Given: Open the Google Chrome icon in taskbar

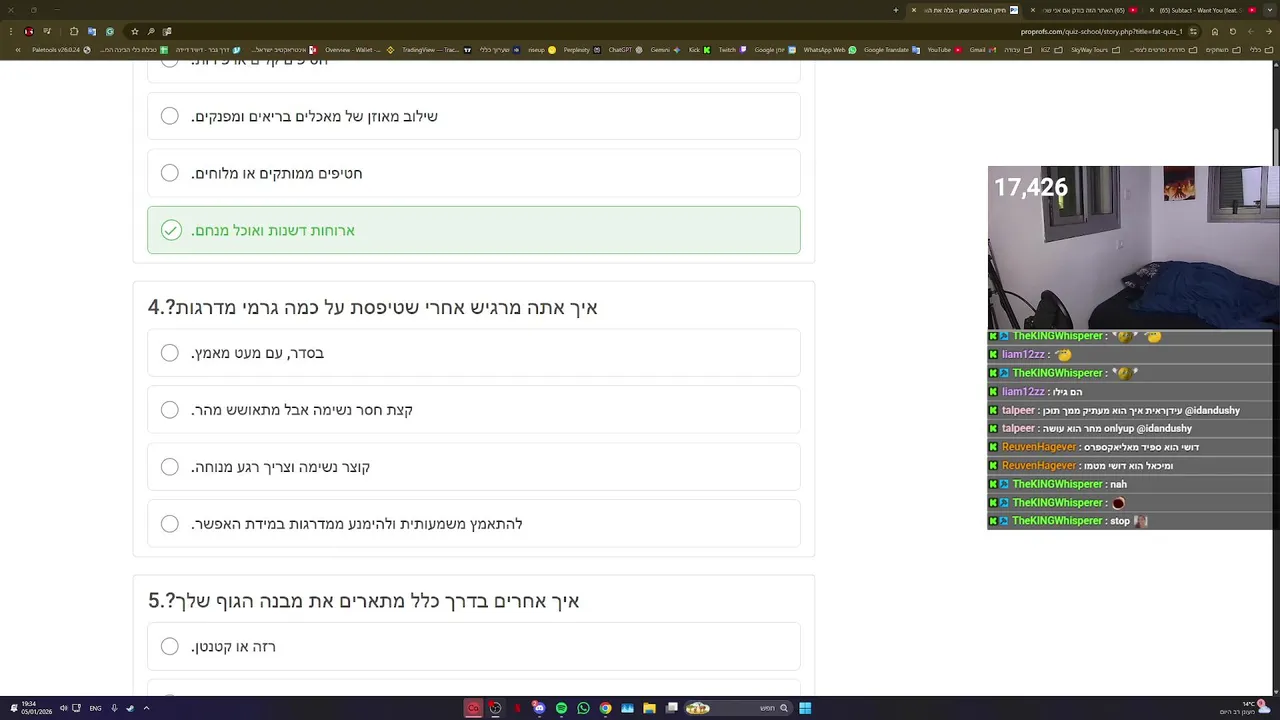Looking at the screenshot, I should pos(605,708).
